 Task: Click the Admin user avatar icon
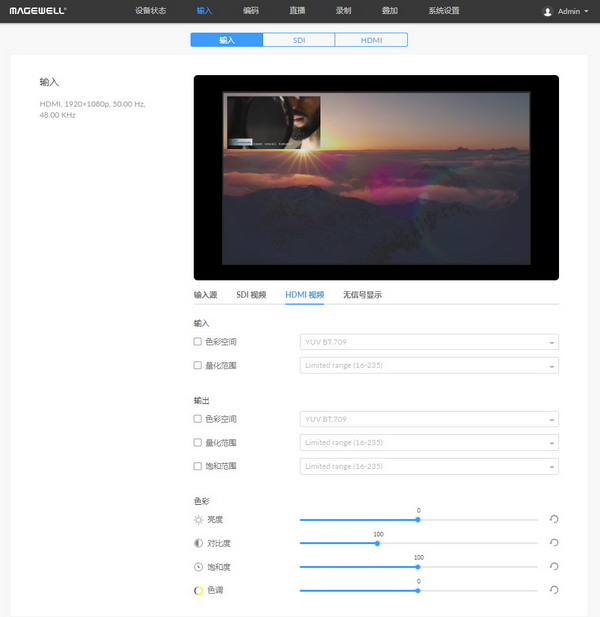coord(547,12)
